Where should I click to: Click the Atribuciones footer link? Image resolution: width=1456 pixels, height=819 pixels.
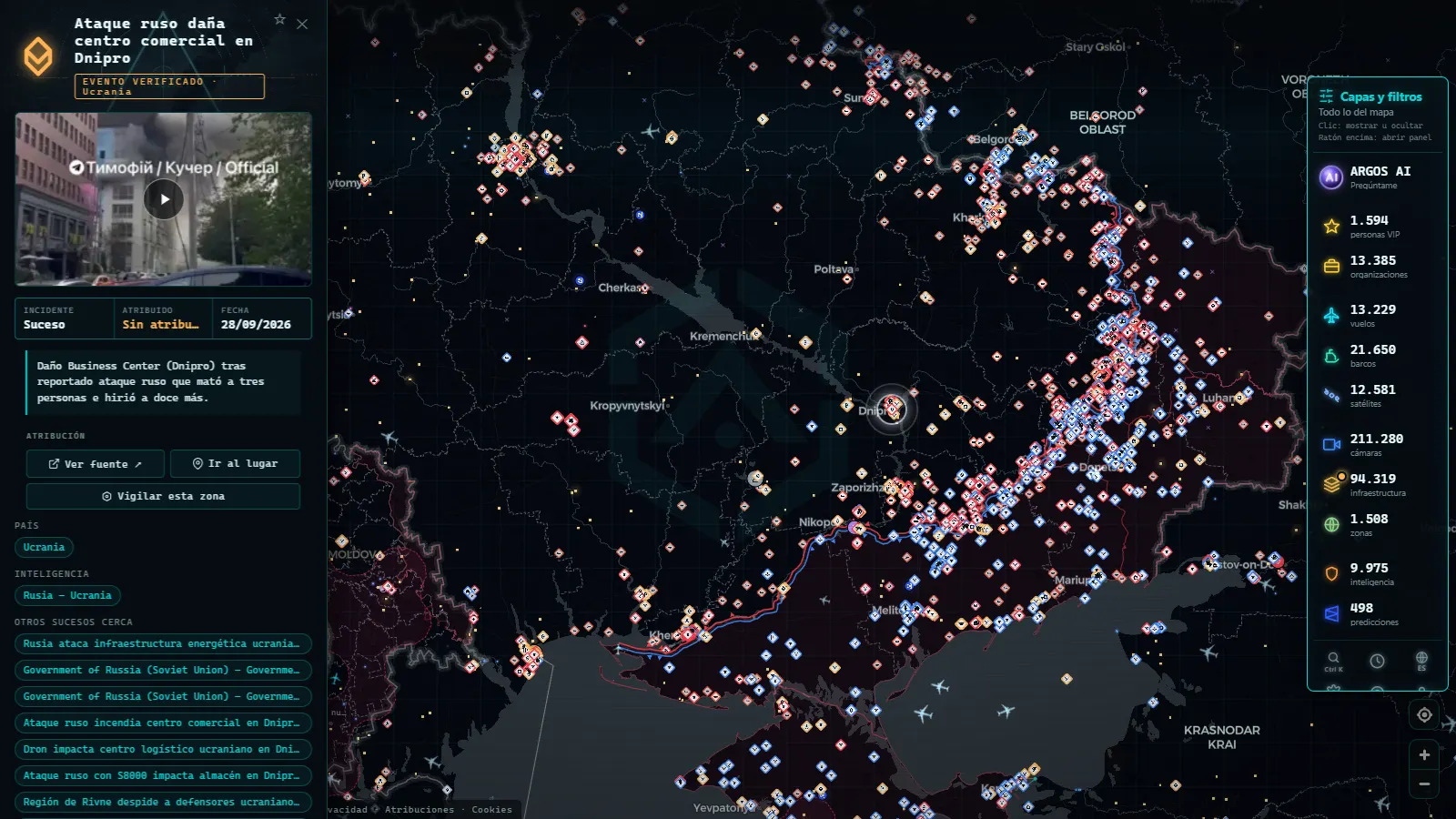[x=420, y=809]
